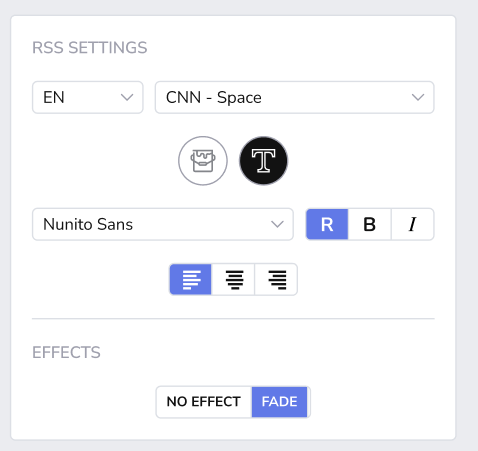Choose the FADE effect option
This screenshot has height=451, width=478.
click(279, 402)
